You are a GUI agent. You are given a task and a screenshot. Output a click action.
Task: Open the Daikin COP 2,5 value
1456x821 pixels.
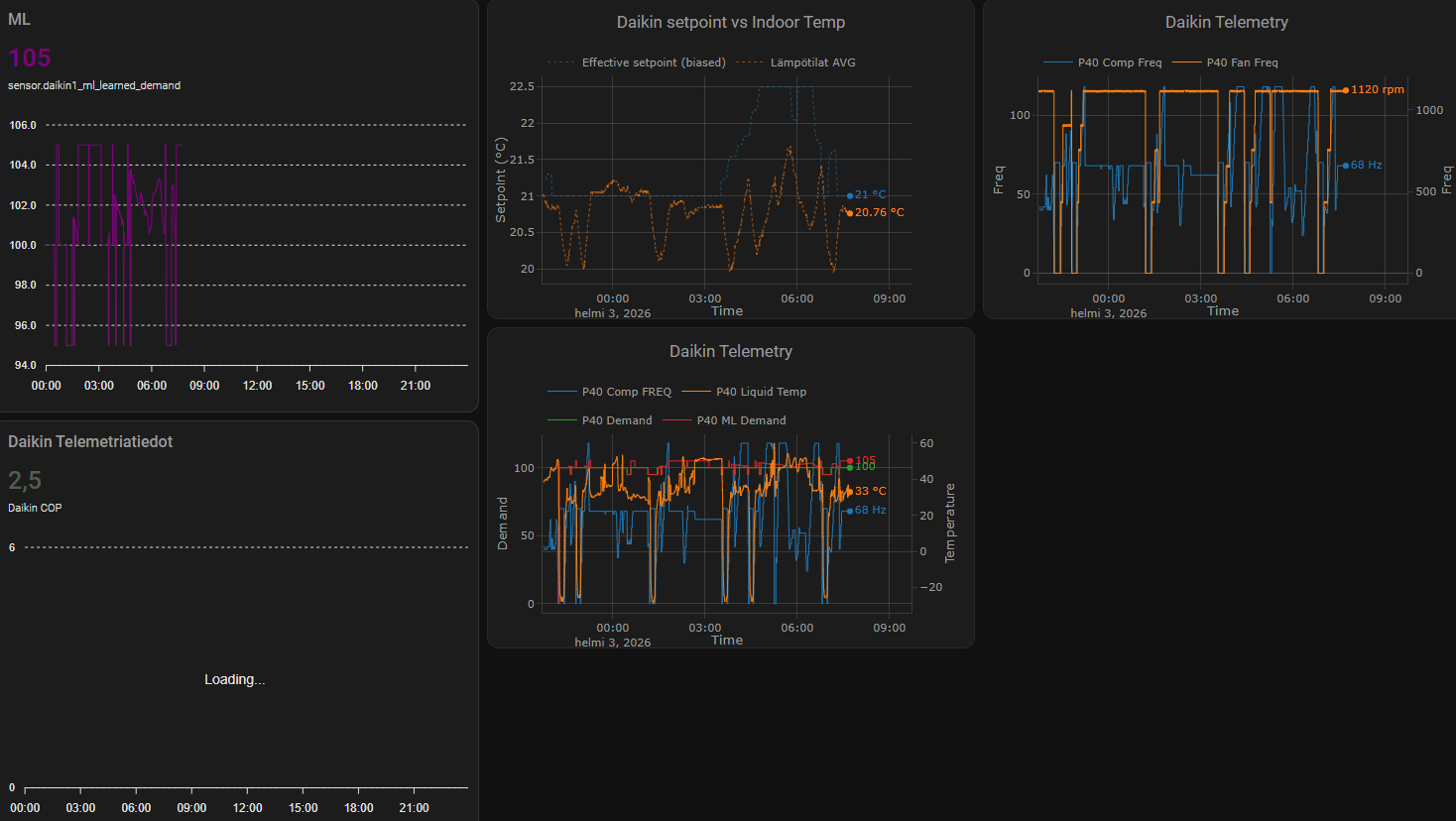(x=25, y=481)
